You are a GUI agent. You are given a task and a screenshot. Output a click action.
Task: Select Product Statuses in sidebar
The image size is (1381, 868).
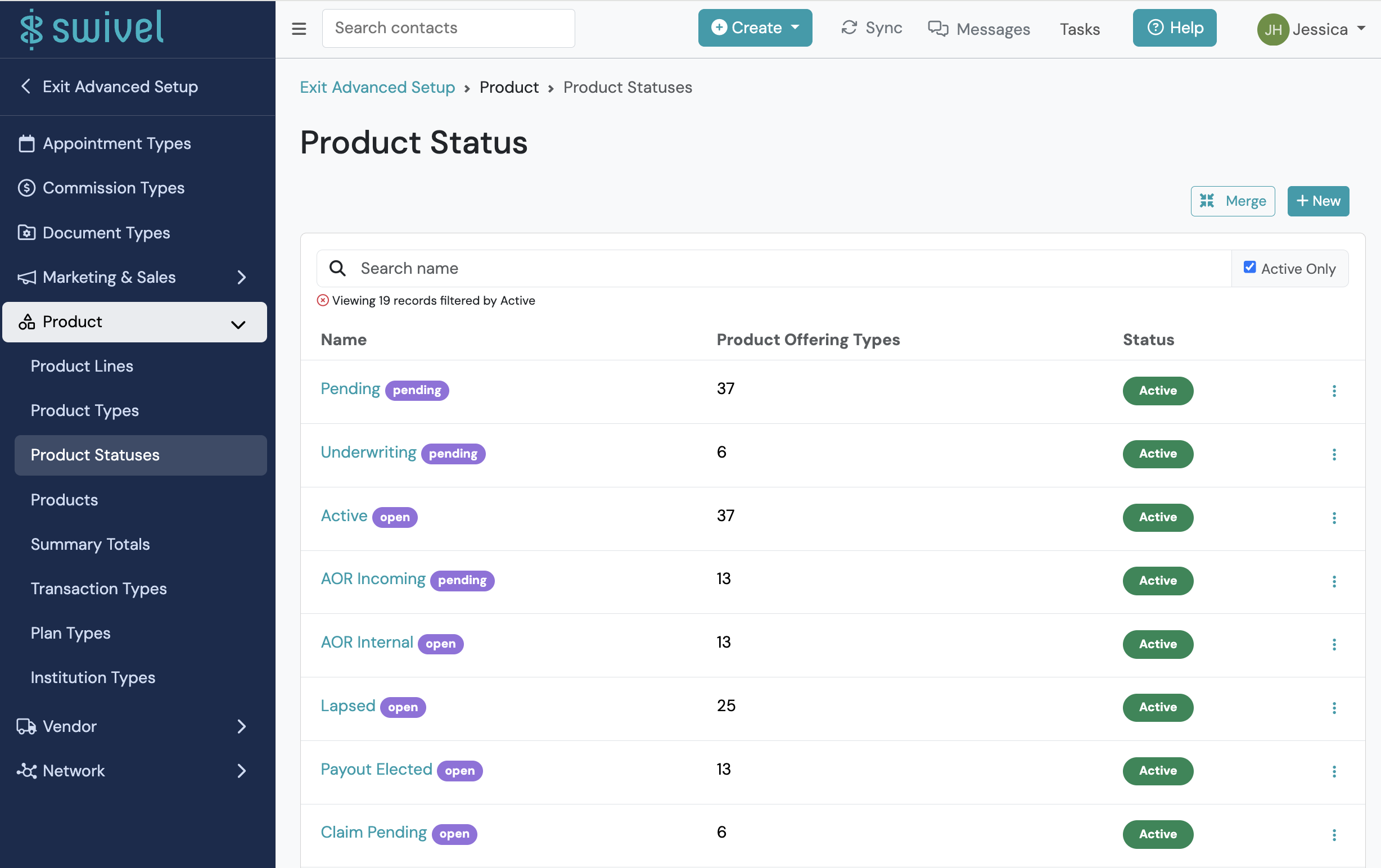(x=141, y=455)
